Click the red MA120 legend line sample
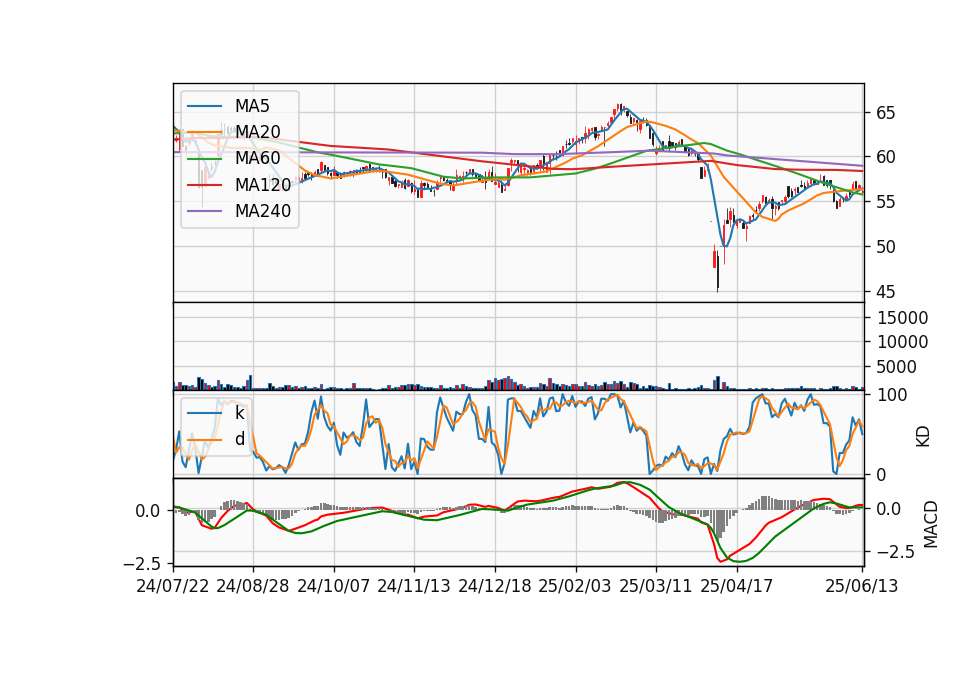 point(204,185)
